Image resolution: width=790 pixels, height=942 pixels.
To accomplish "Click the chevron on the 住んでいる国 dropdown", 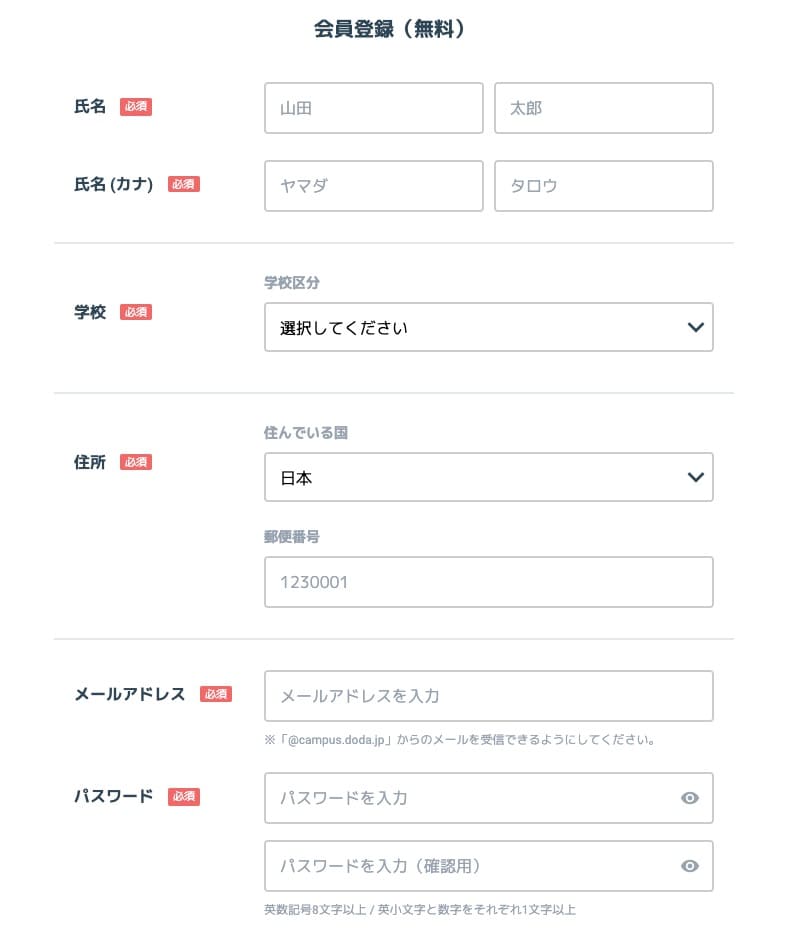I will click(696, 477).
